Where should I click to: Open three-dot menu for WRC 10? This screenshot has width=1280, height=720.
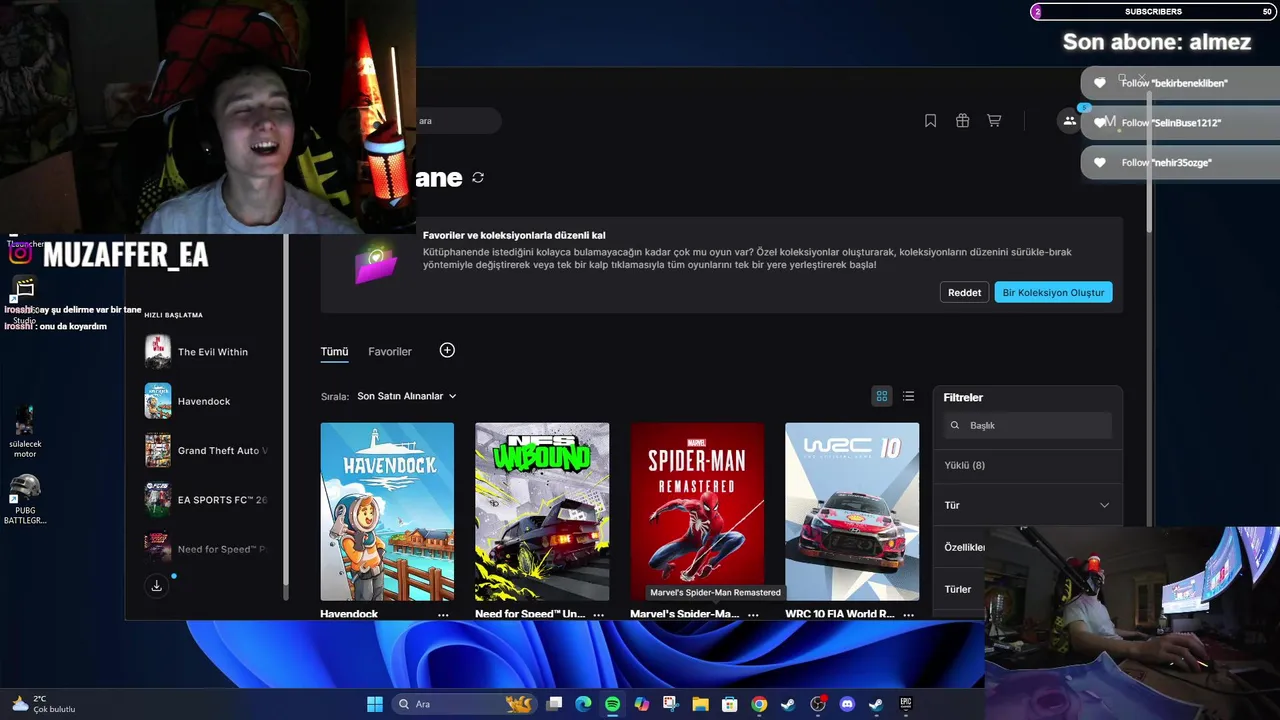point(908,615)
